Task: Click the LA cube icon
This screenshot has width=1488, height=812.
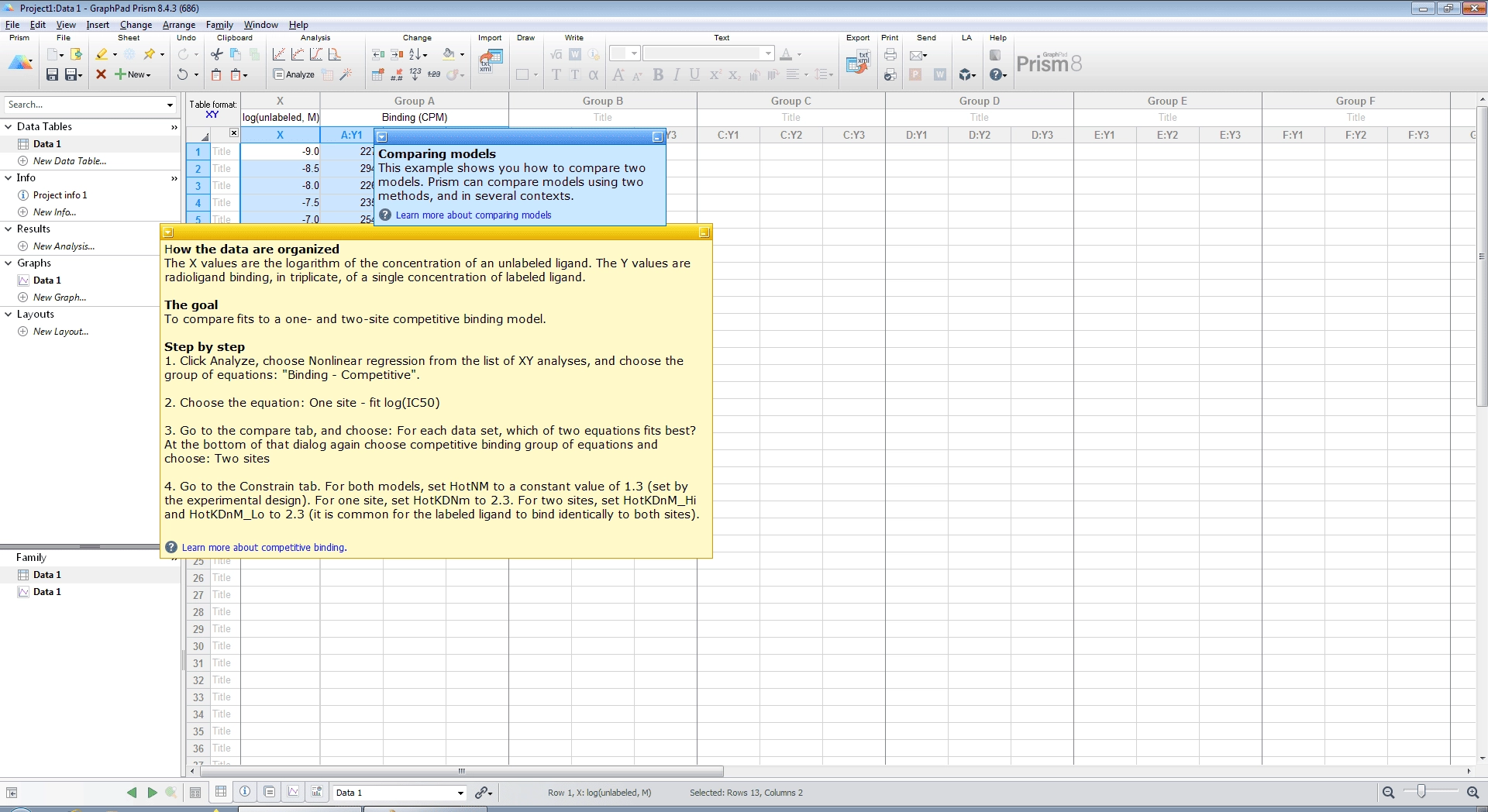Action: click(x=966, y=74)
